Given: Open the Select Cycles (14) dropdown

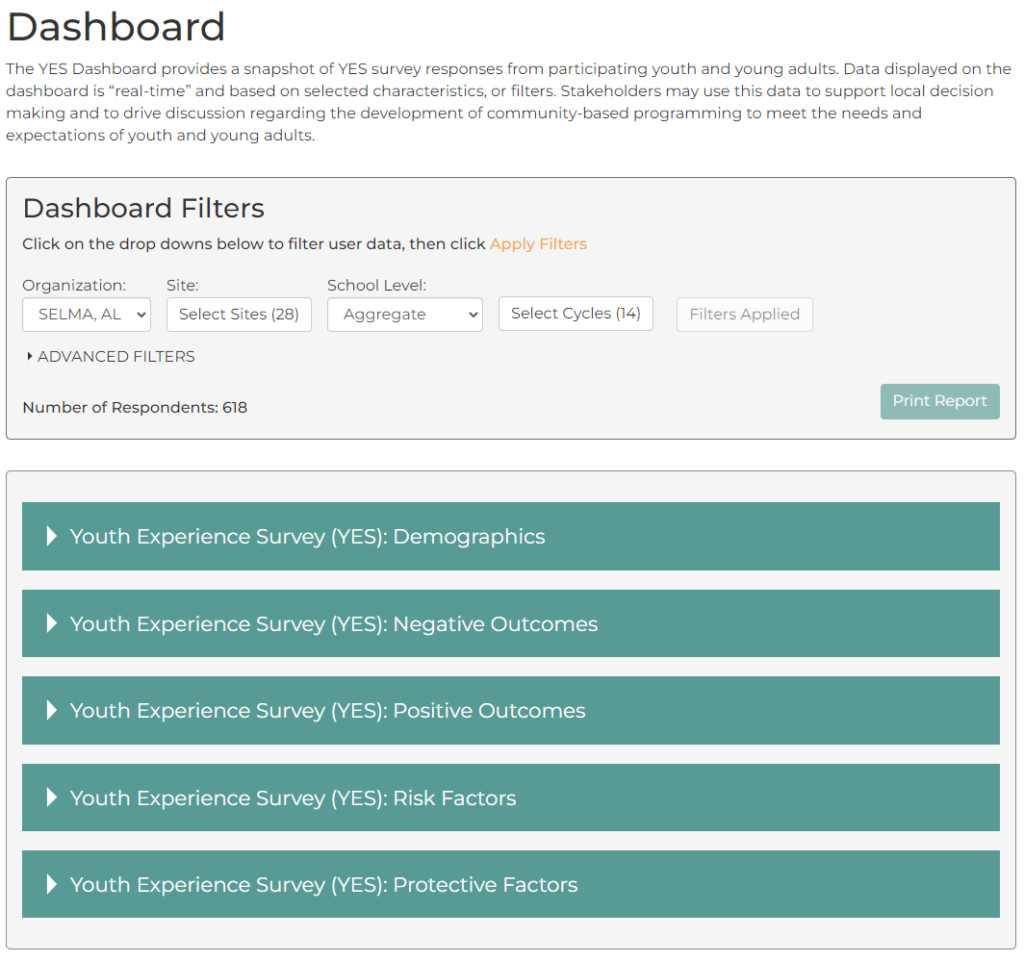Looking at the screenshot, I should tap(575, 313).
